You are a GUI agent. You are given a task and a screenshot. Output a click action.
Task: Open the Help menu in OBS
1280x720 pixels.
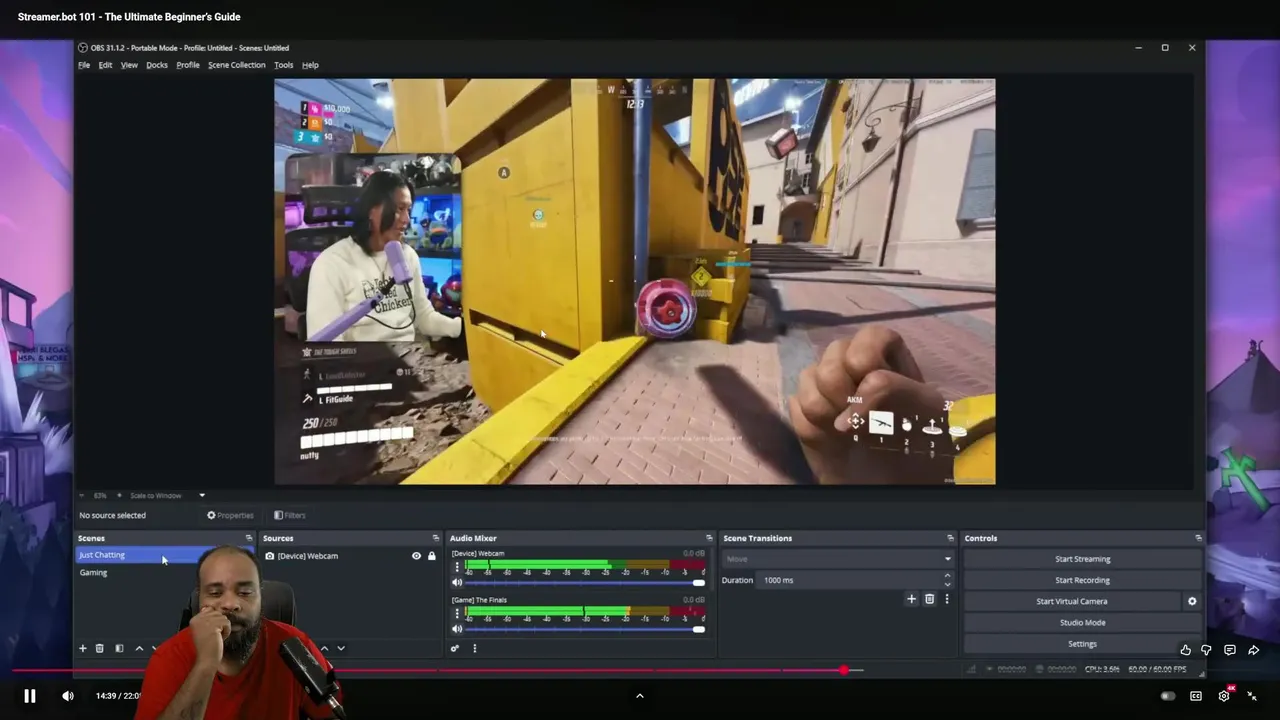(310, 65)
